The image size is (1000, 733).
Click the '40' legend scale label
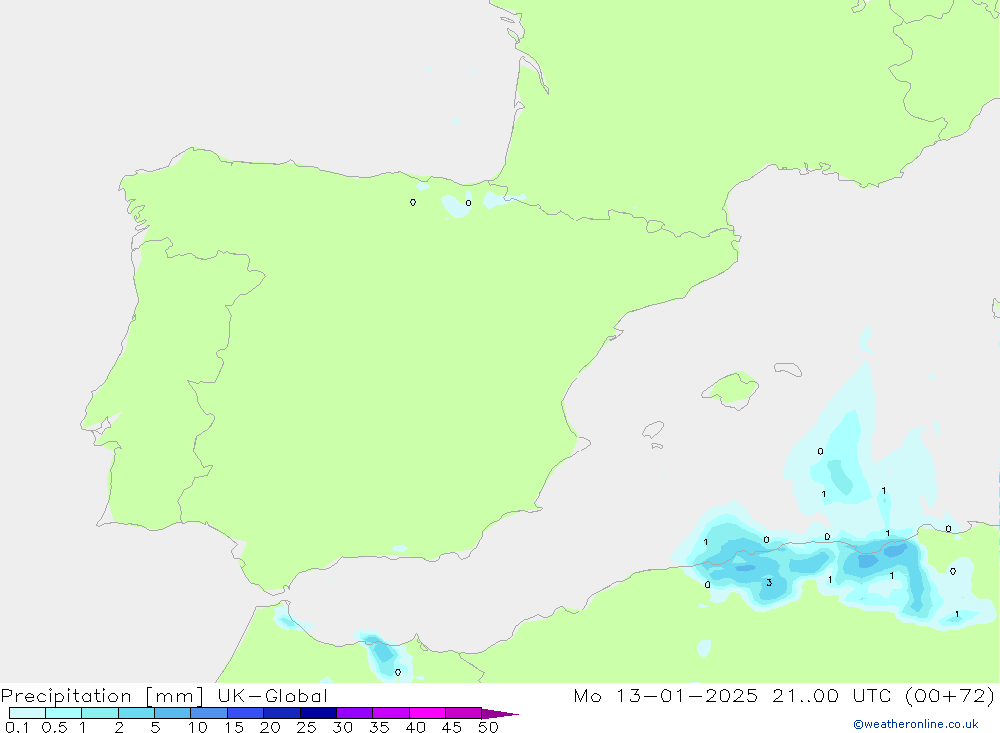click(x=416, y=727)
